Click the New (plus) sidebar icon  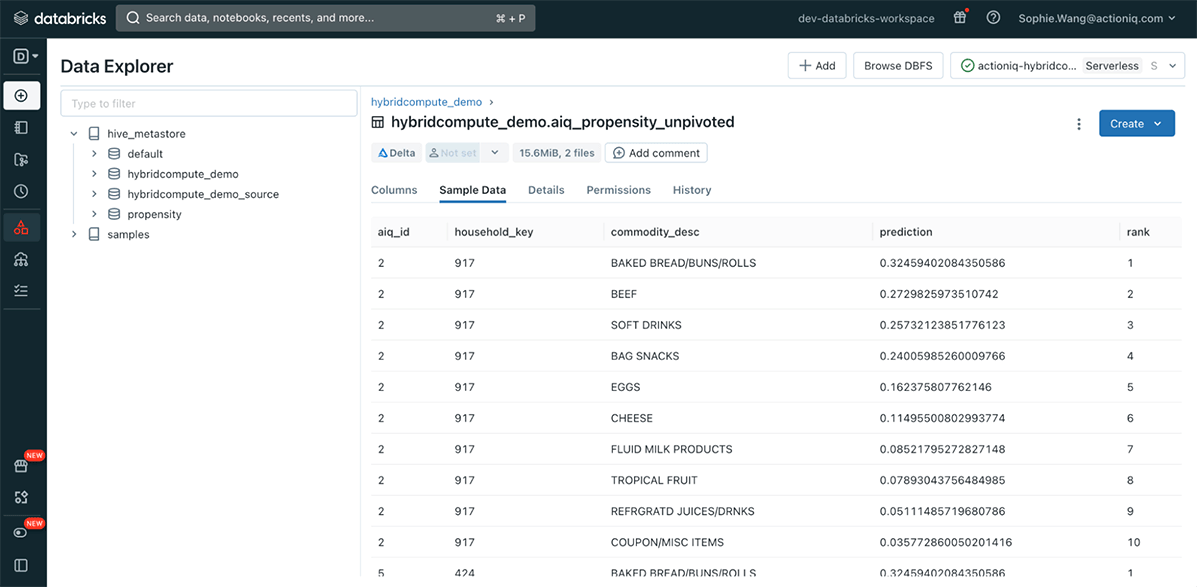tap(21, 96)
